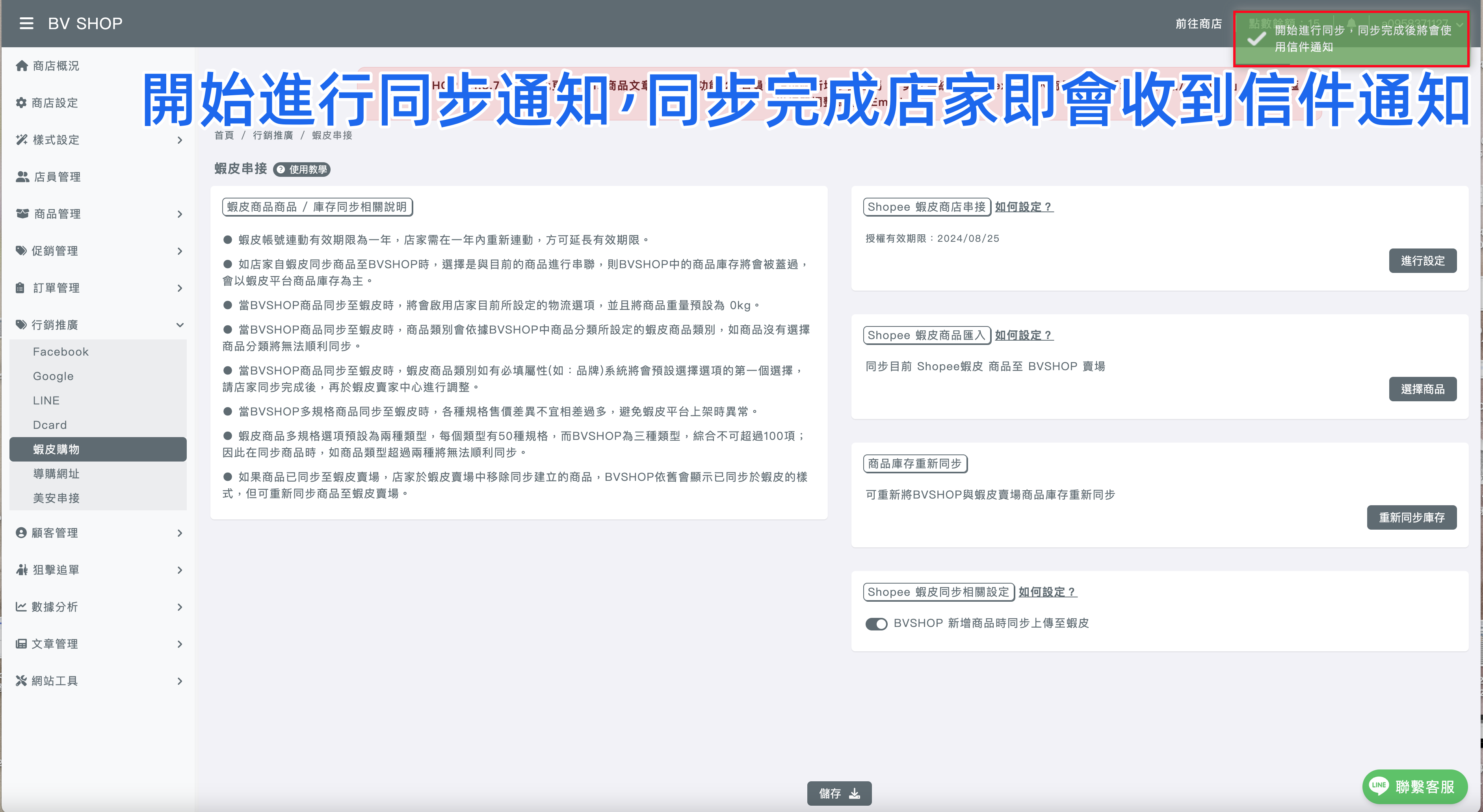This screenshot has width=1483, height=812.
Task: Open the 美安串接 submenu item
Action: click(98, 499)
